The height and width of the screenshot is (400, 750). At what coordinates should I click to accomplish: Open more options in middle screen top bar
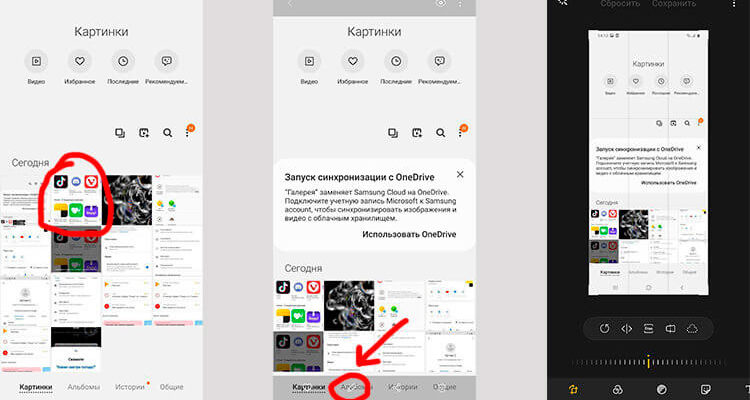tap(460, 3)
